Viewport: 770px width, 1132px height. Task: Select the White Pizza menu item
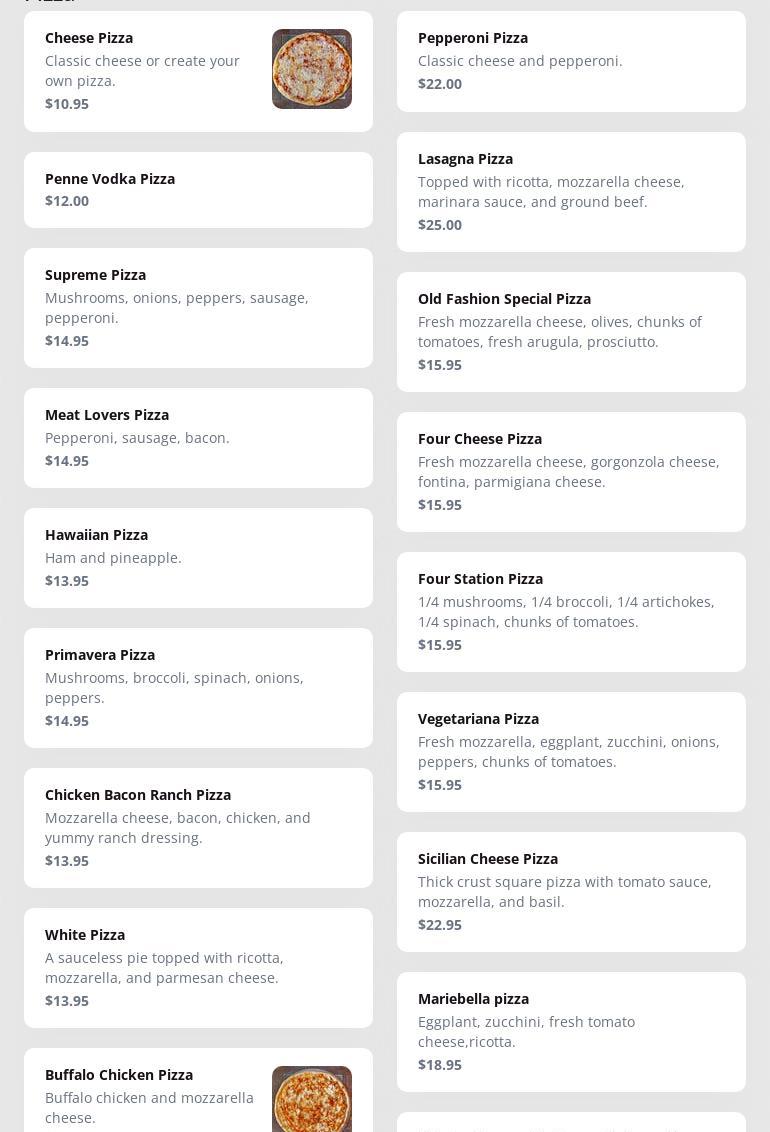point(198,967)
